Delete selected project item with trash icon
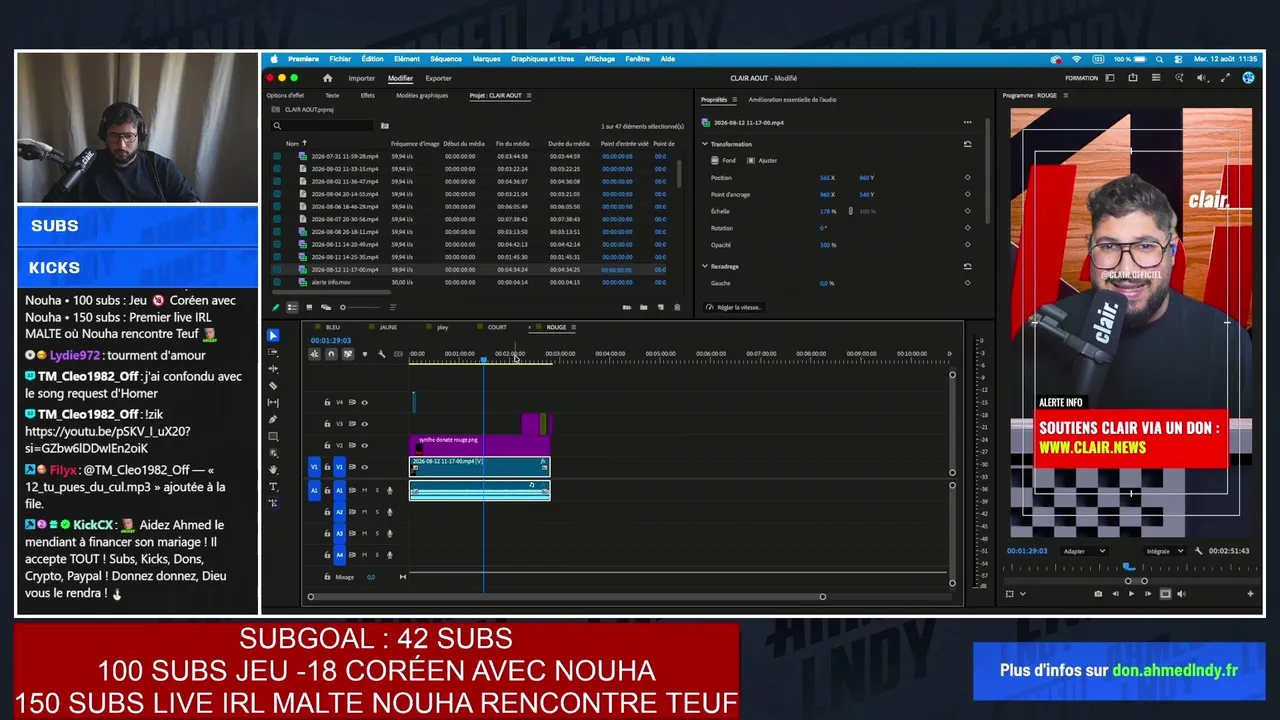 coord(677,307)
